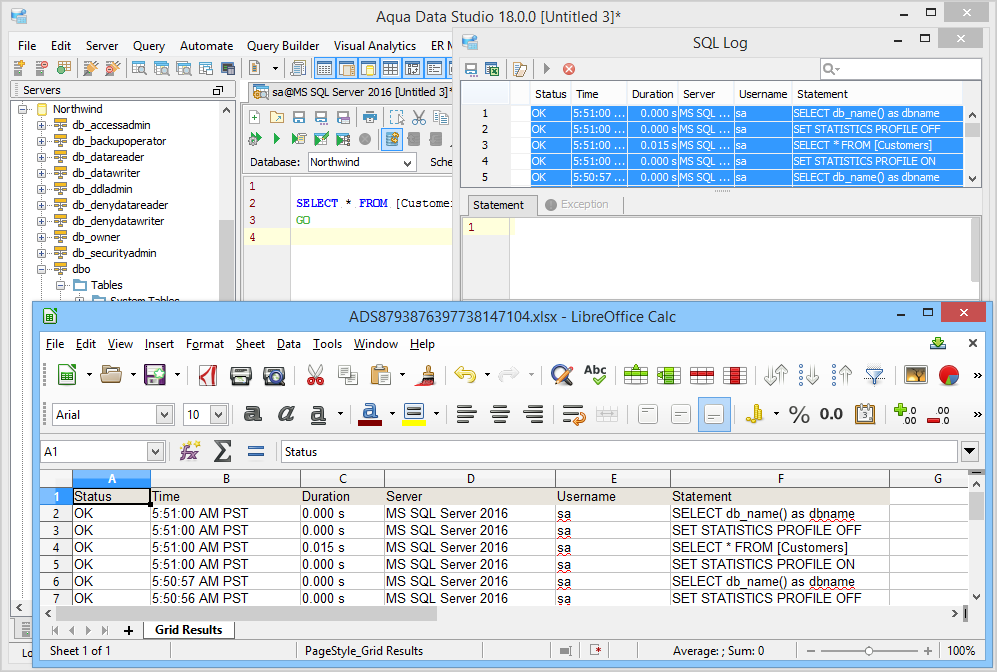Image resolution: width=997 pixels, height=672 pixels.
Task: Click the Spelling check icon in Calc
Action: tap(595, 375)
